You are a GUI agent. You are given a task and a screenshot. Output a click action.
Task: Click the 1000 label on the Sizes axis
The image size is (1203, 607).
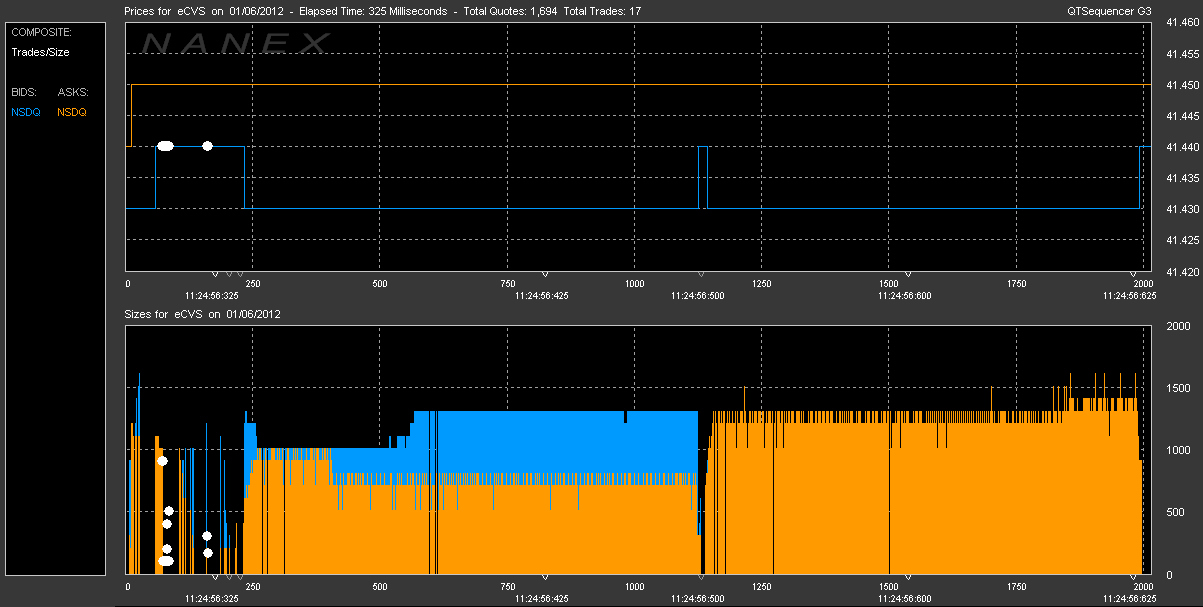pos(1179,450)
